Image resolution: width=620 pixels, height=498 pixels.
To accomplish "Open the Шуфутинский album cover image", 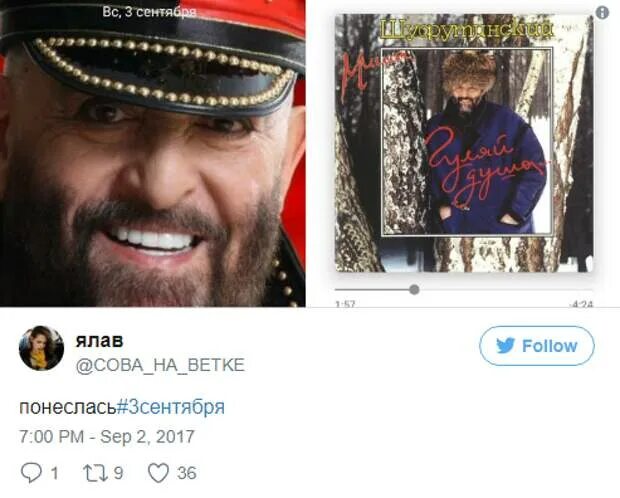I will (464, 143).
